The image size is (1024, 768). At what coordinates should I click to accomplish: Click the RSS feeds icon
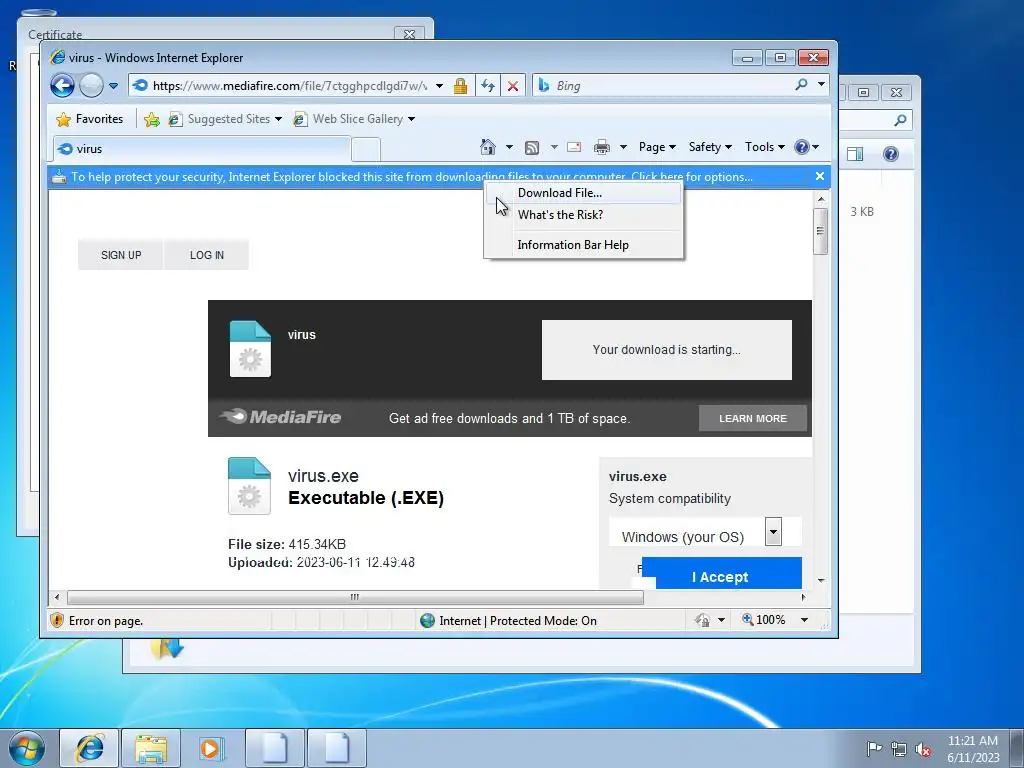click(532, 148)
